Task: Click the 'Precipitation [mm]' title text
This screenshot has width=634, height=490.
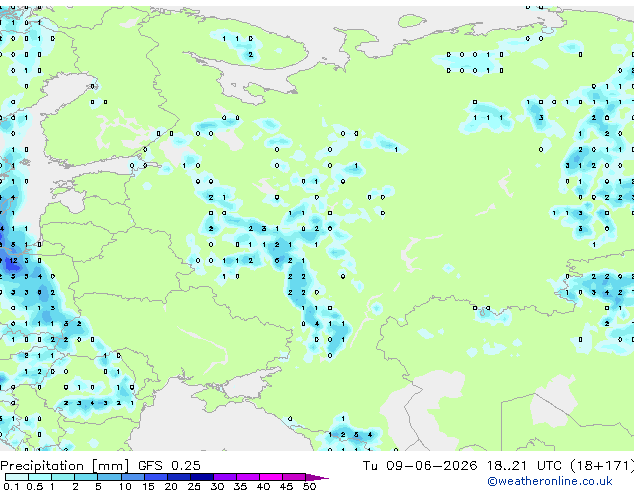Action: 65,466
